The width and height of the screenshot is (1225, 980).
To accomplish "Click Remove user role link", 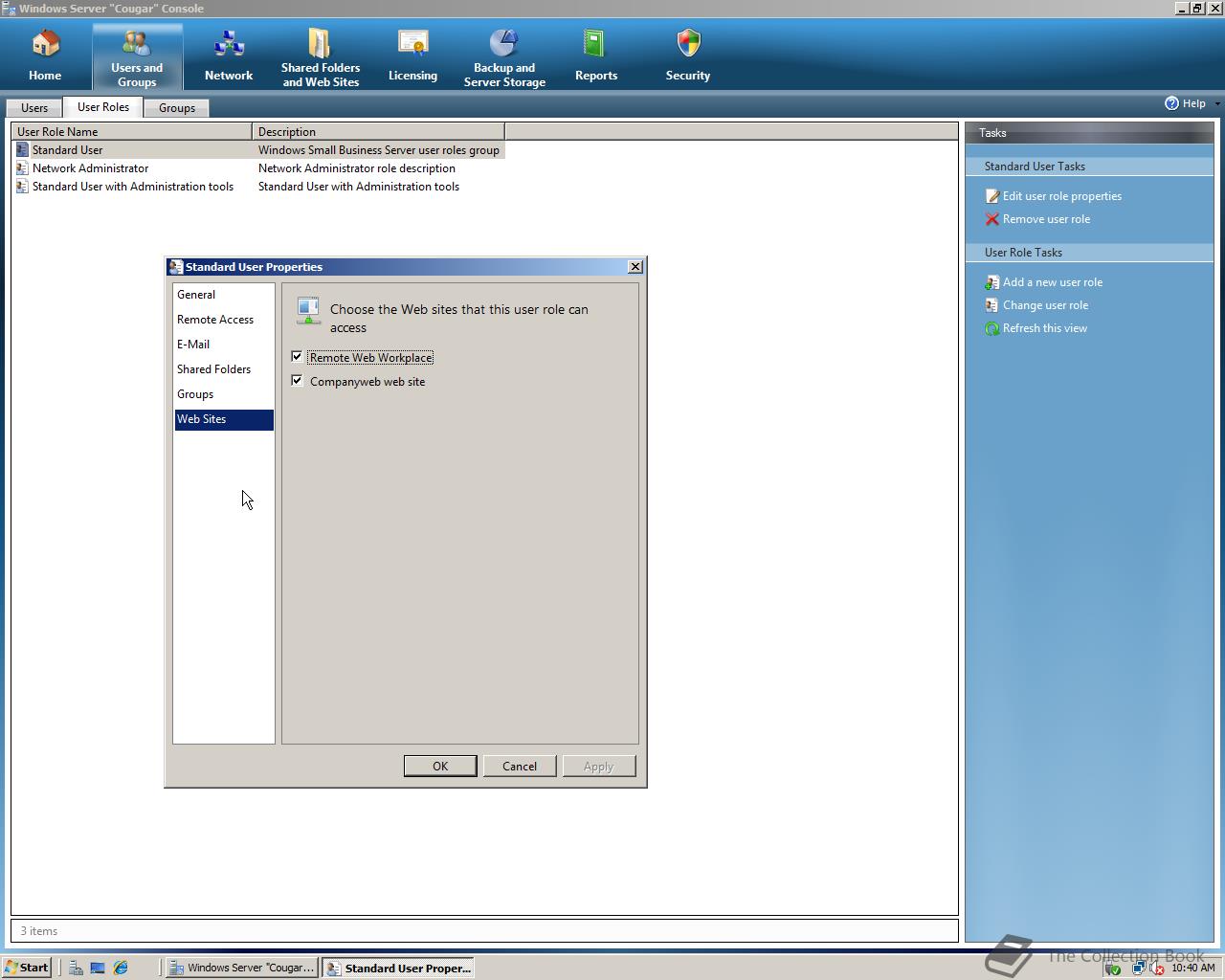I will (1046, 219).
